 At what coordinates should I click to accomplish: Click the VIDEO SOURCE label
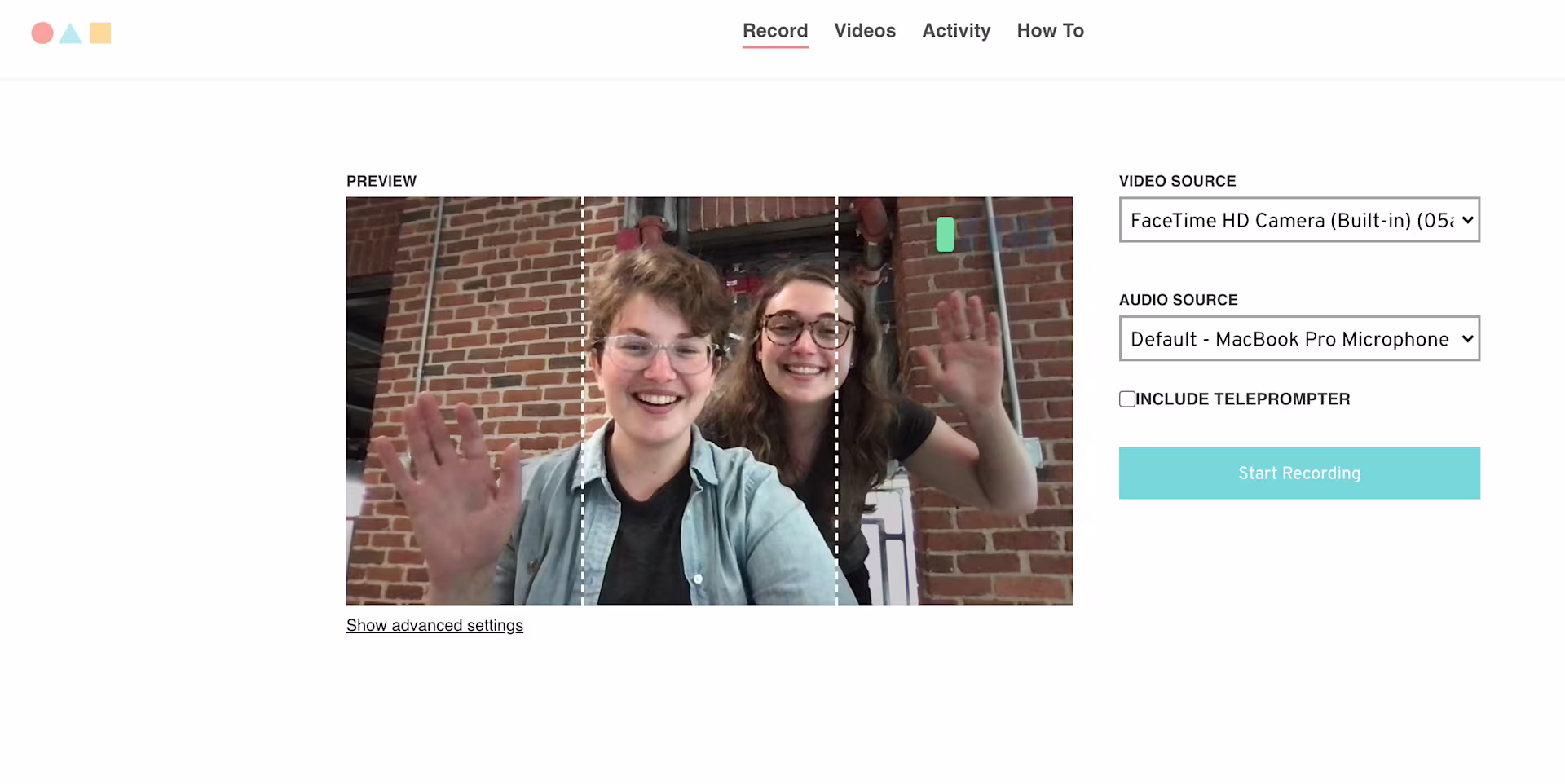(x=1177, y=181)
